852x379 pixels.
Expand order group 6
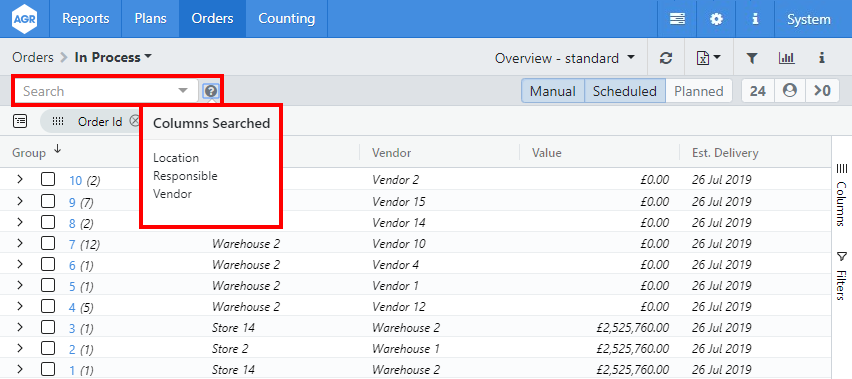click(20, 264)
